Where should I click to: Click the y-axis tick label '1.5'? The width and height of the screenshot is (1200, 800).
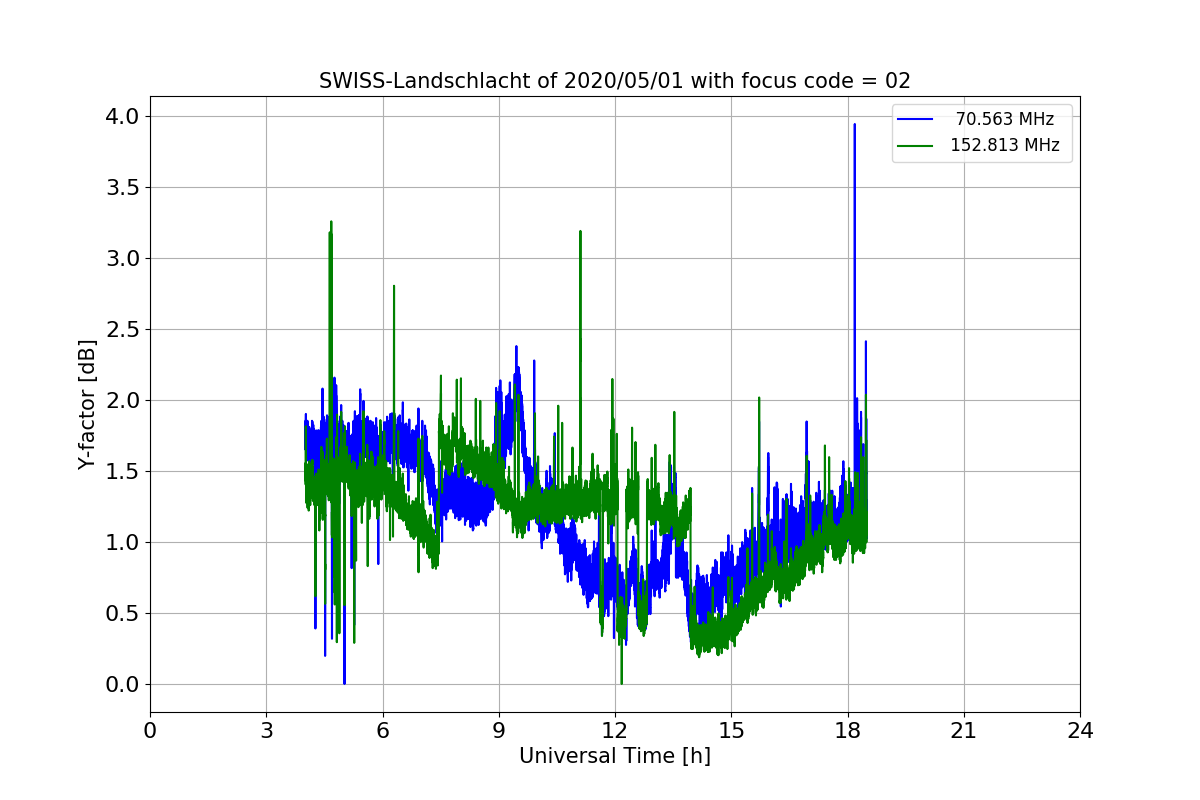click(x=123, y=472)
